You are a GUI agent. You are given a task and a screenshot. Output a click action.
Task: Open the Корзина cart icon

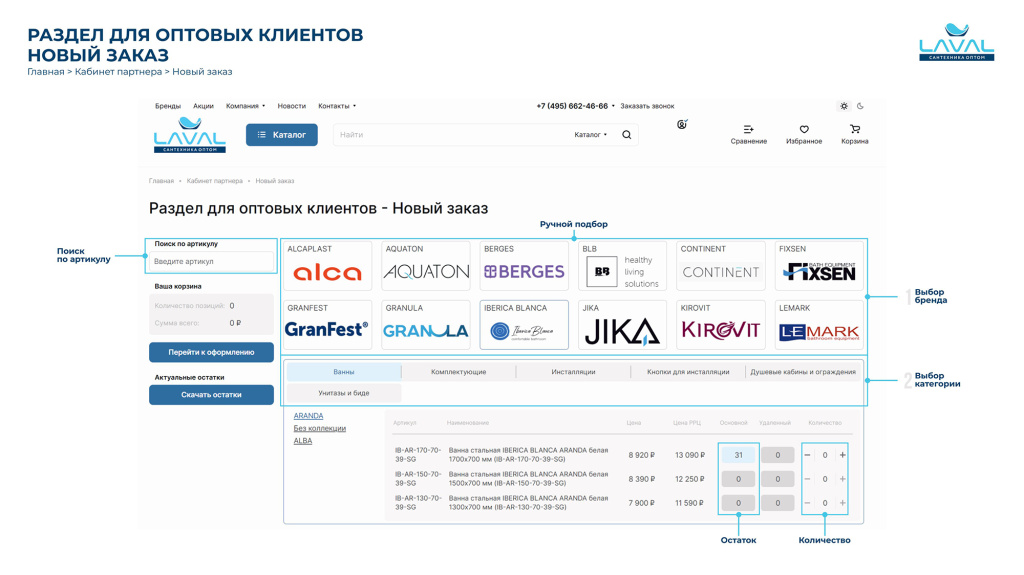pyautogui.click(x=854, y=129)
